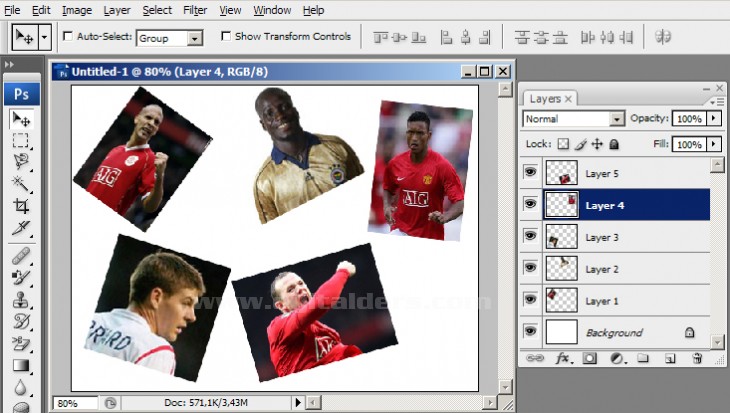Click the Fill 100% field
This screenshot has width=730, height=413.
[x=689, y=144]
